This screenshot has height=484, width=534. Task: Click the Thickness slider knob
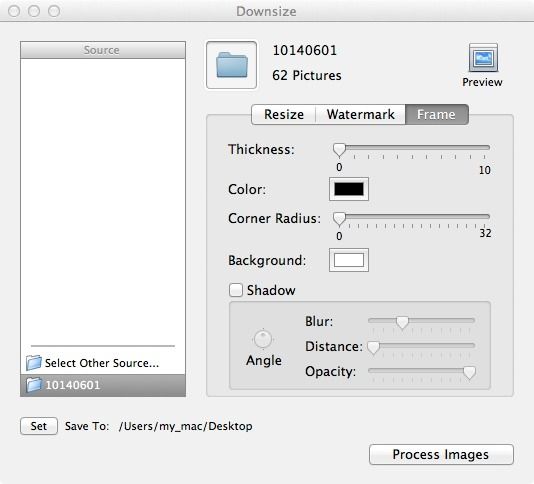[339, 150]
